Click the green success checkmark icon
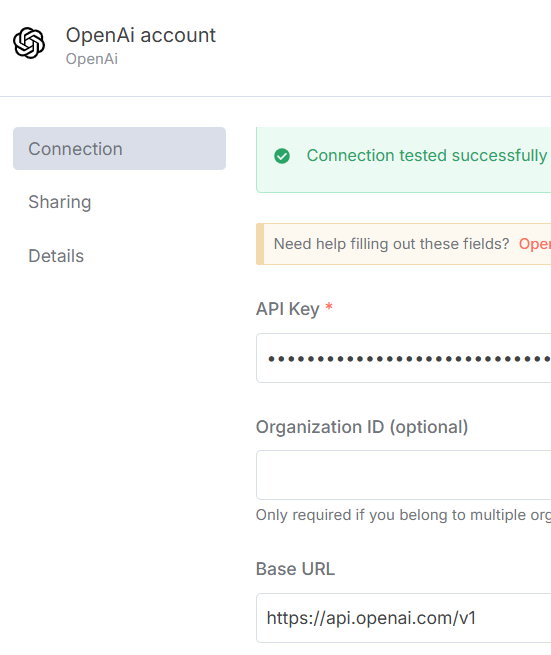The image size is (551, 655). pyautogui.click(x=282, y=156)
